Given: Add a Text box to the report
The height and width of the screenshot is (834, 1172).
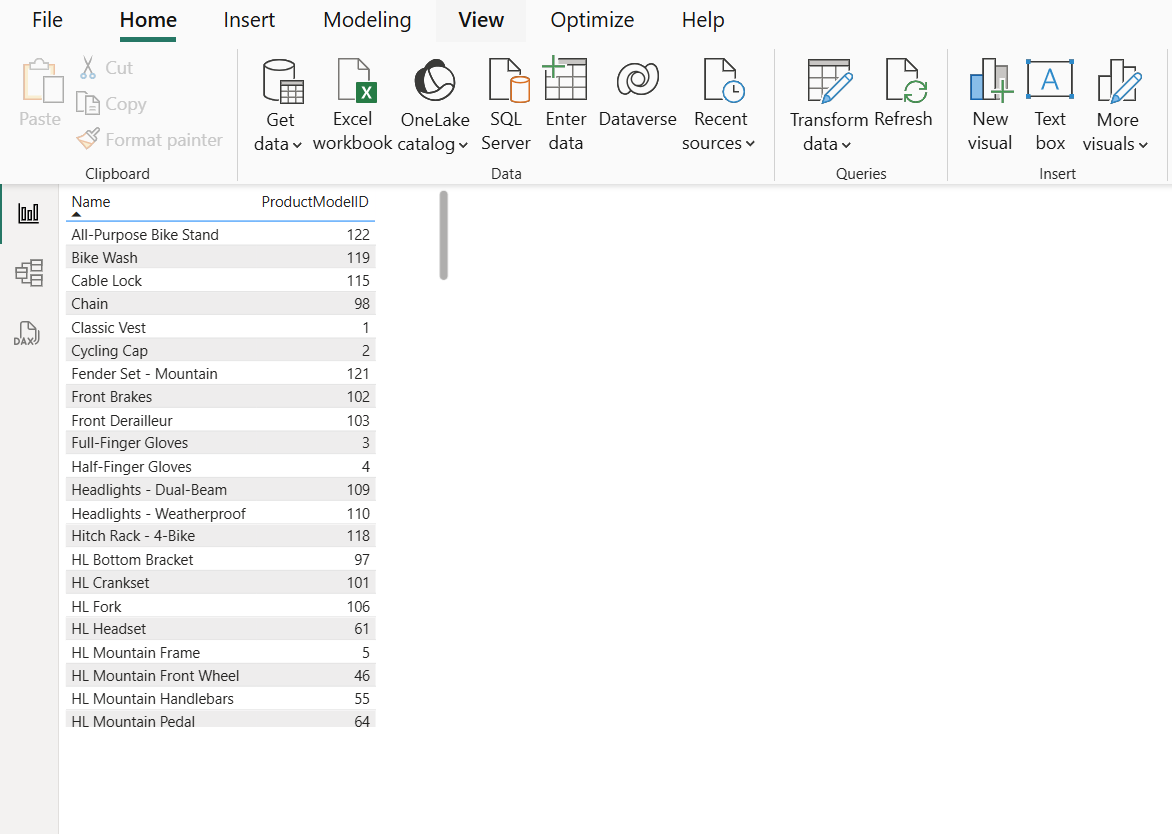Looking at the screenshot, I should (x=1050, y=103).
